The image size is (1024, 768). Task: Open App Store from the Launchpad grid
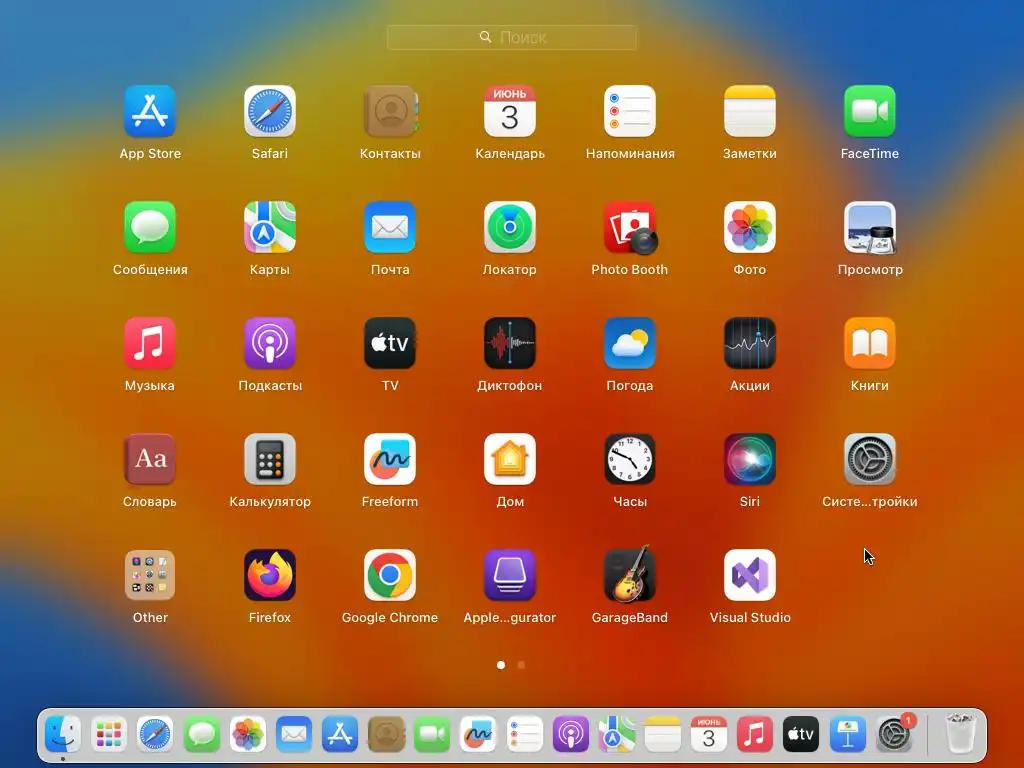tap(150, 111)
